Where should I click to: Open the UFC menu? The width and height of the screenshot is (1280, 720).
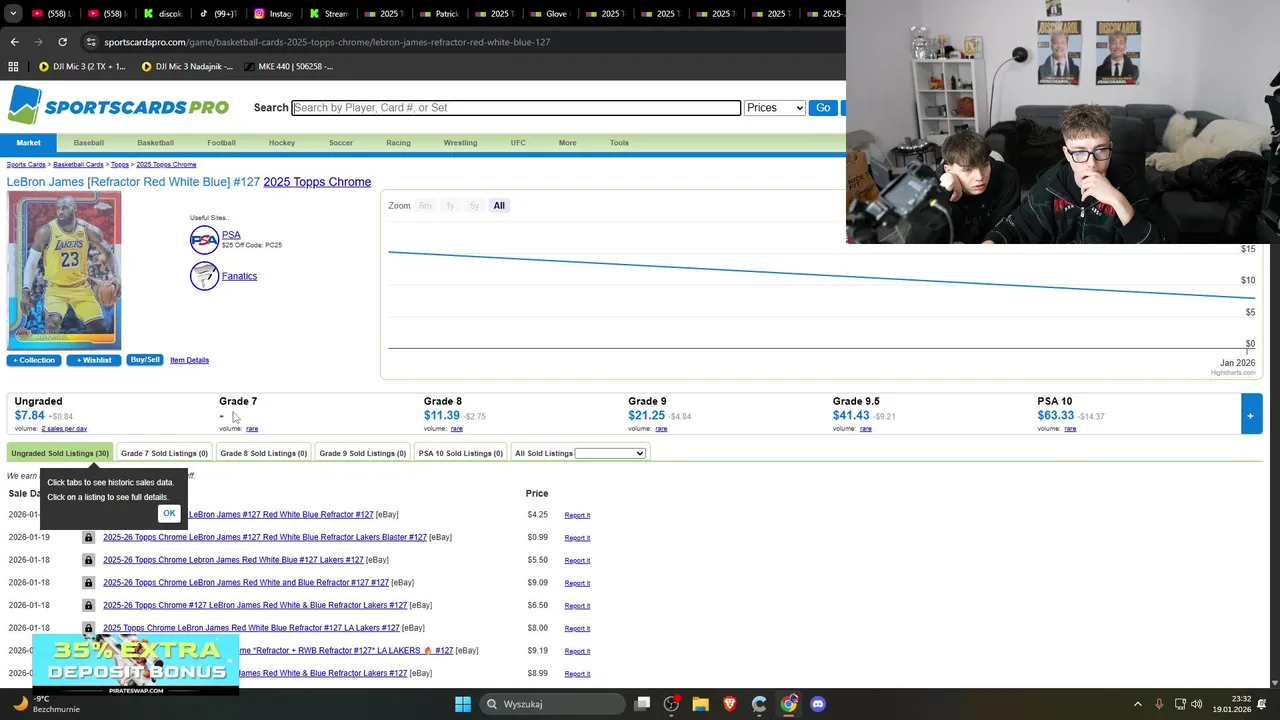518,143
